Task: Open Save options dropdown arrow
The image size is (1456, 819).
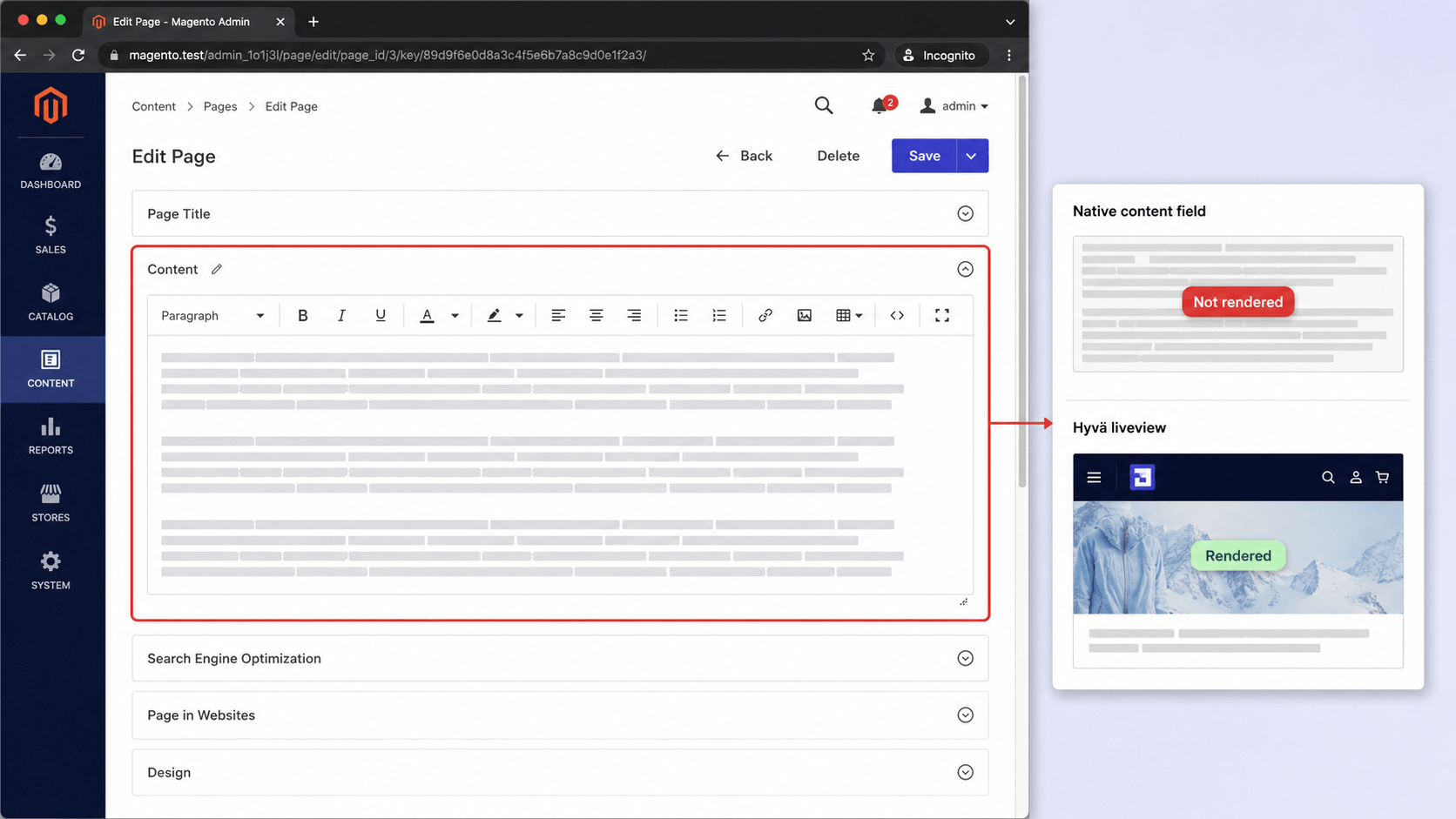Action: (x=972, y=156)
